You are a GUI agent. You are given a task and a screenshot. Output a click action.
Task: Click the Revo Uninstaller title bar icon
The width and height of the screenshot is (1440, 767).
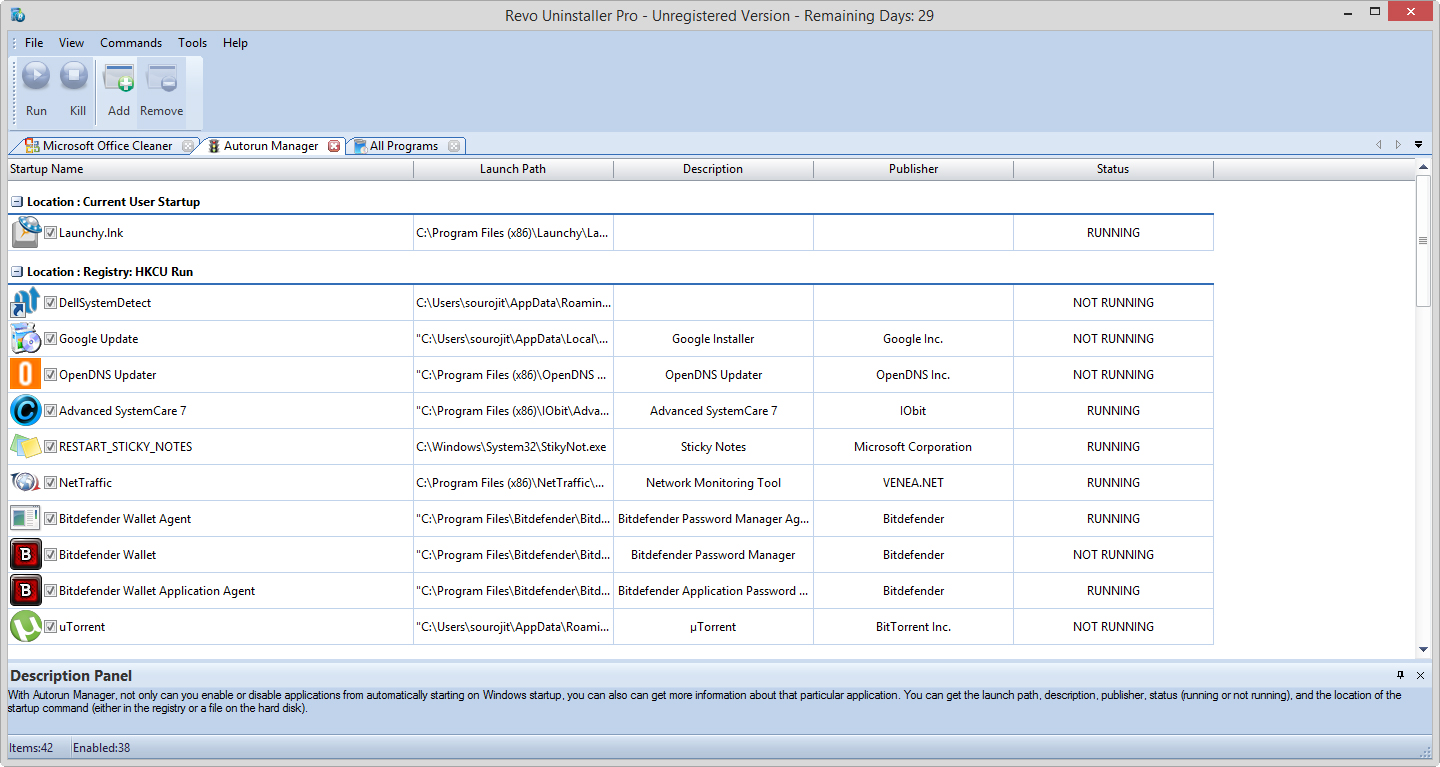(17, 15)
